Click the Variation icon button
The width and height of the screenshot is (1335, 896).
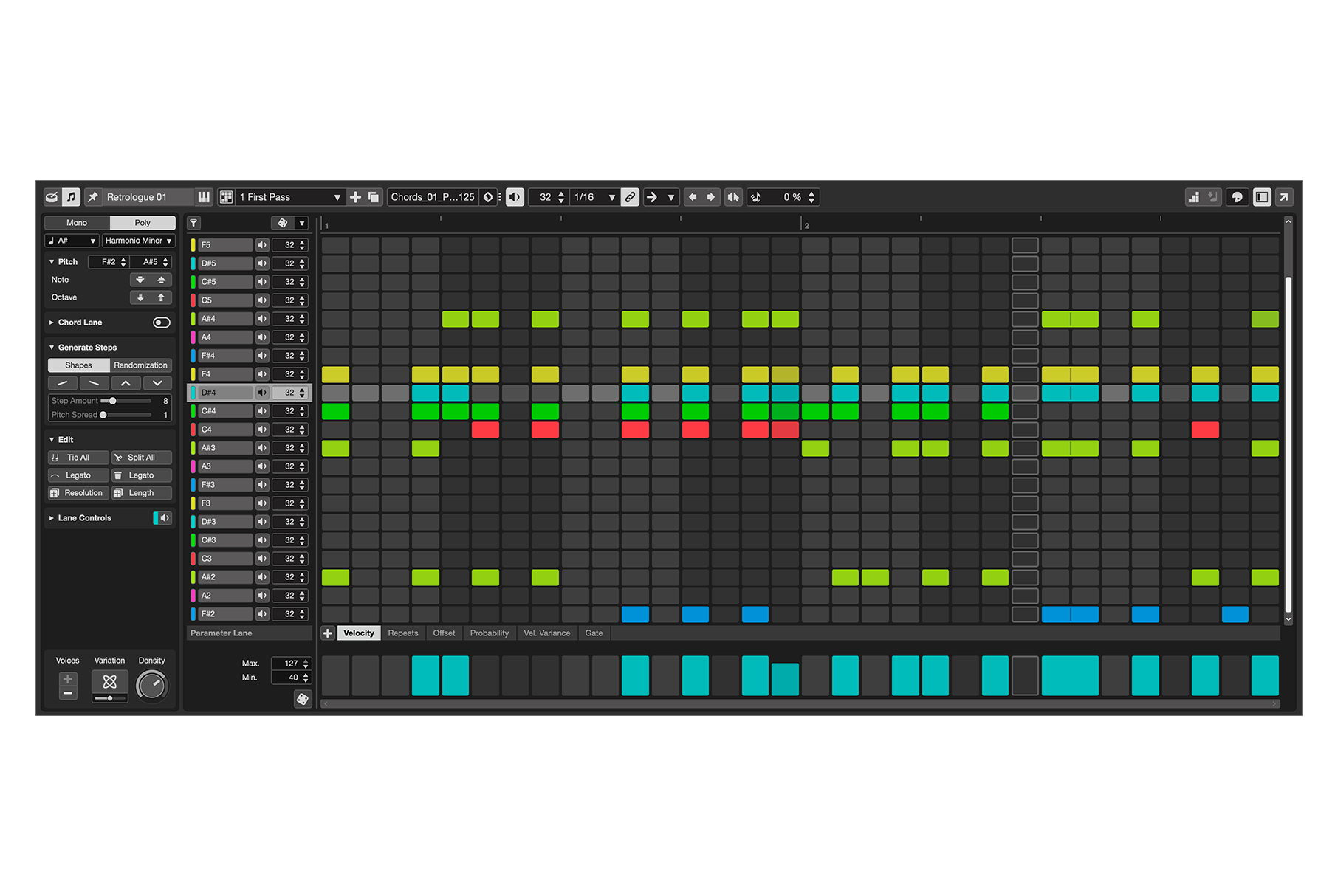tap(109, 682)
